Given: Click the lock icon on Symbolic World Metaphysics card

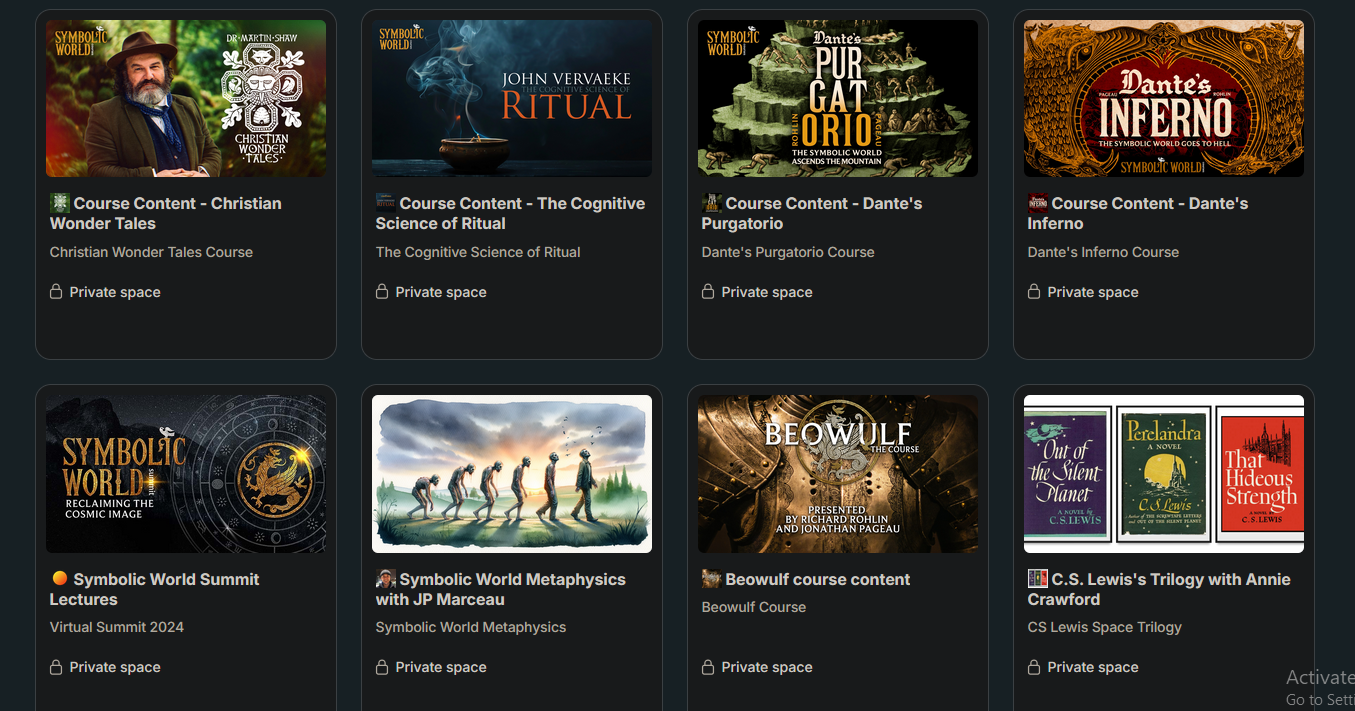Looking at the screenshot, I should pyautogui.click(x=382, y=666).
